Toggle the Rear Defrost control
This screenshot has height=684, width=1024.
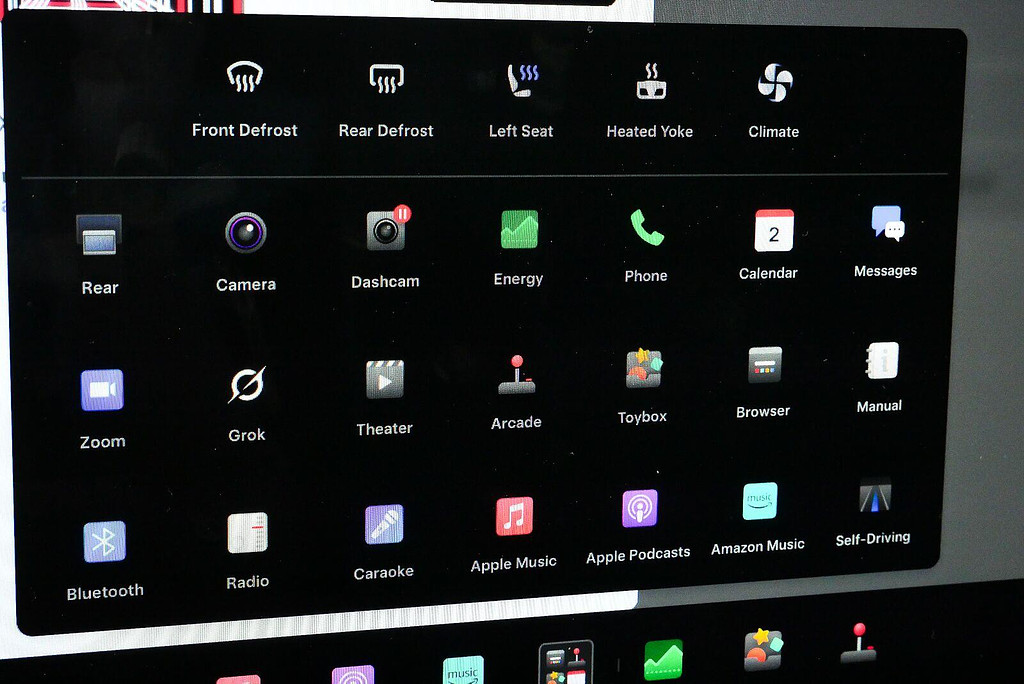pyautogui.click(x=386, y=101)
